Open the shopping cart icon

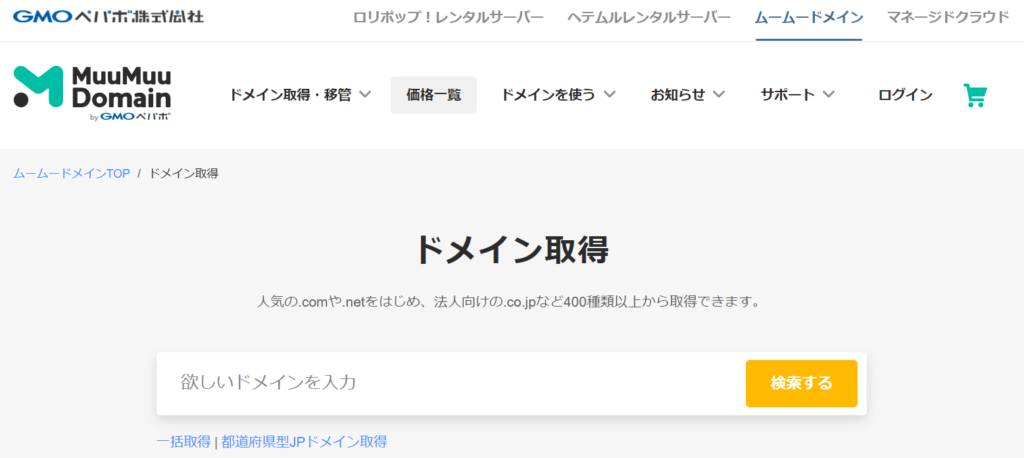pyautogui.click(x=974, y=95)
